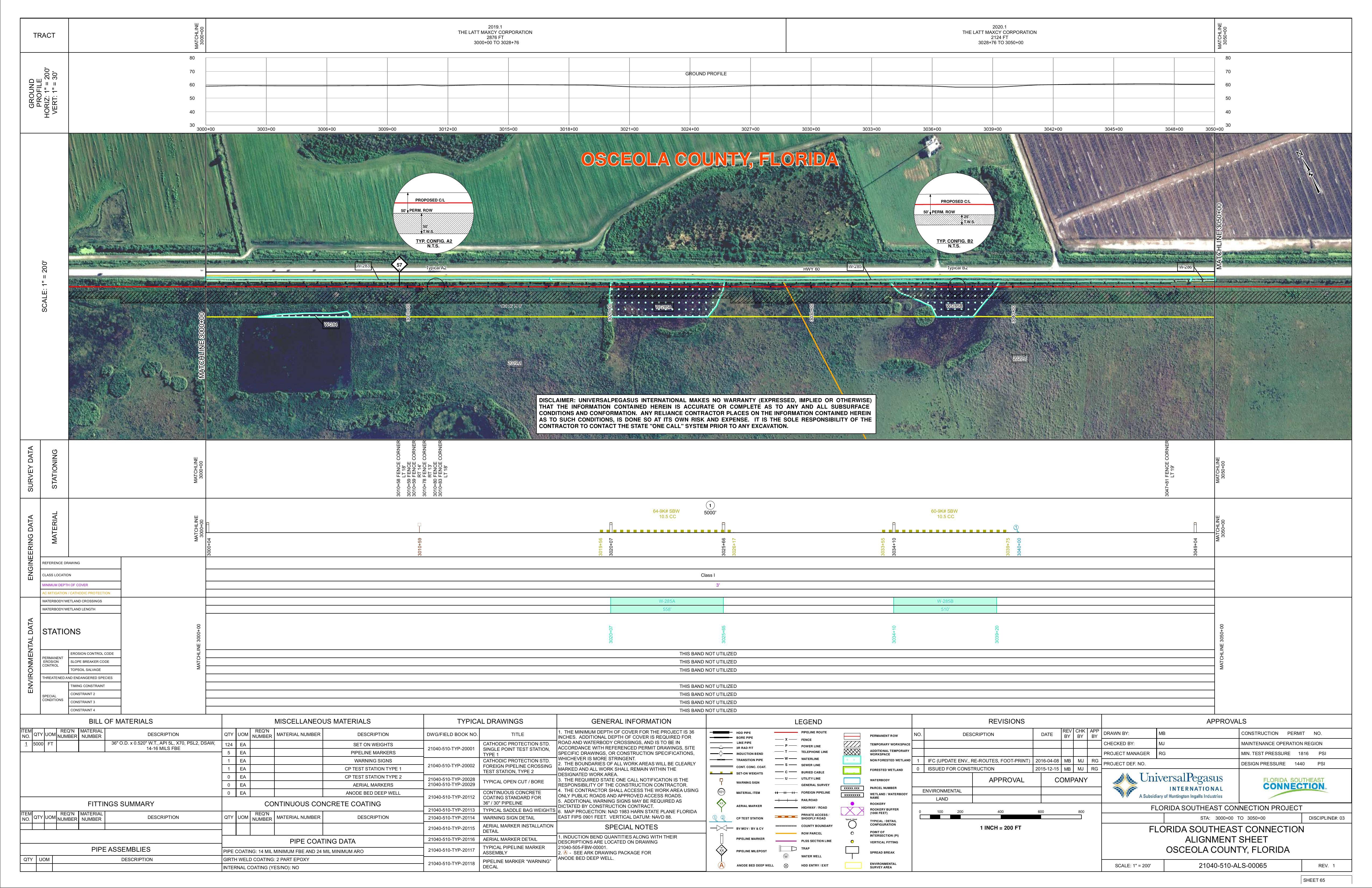Click the Typ. Config. B2 detail circle

(955, 213)
